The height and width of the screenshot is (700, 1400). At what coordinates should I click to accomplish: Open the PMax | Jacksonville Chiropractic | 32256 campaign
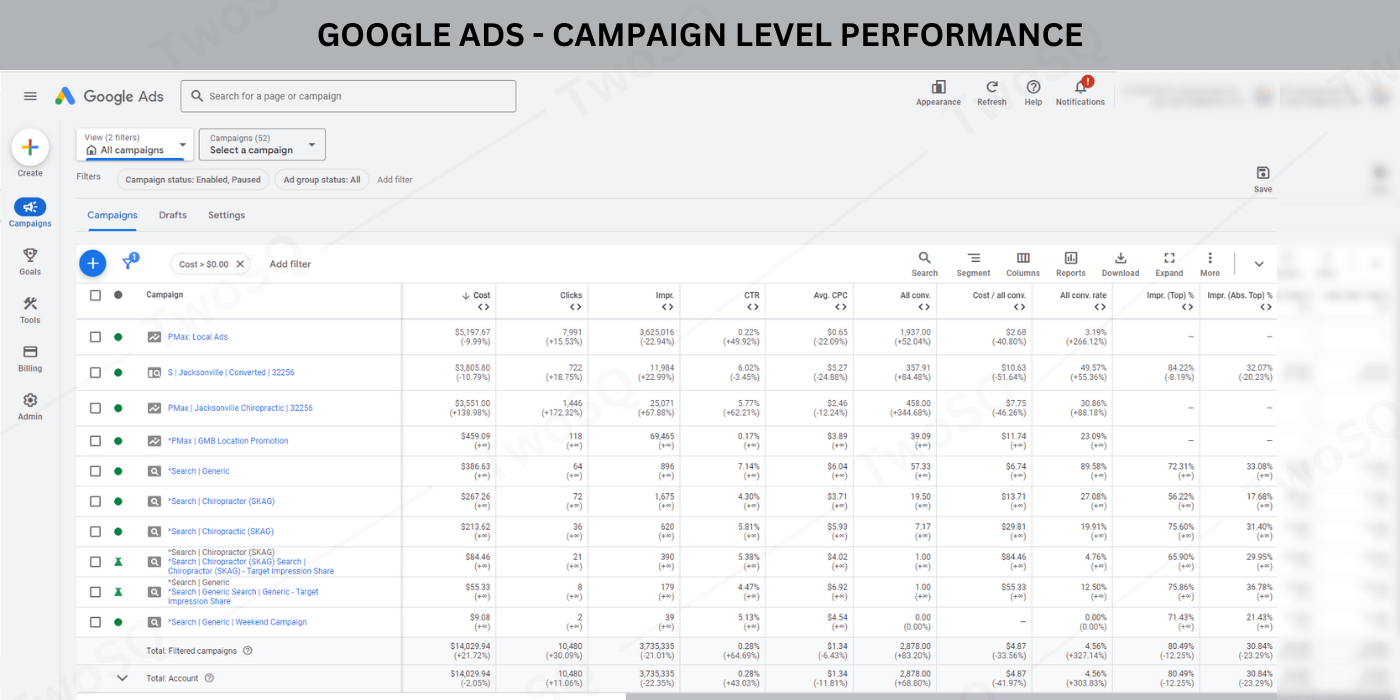click(x=240, y=408)
